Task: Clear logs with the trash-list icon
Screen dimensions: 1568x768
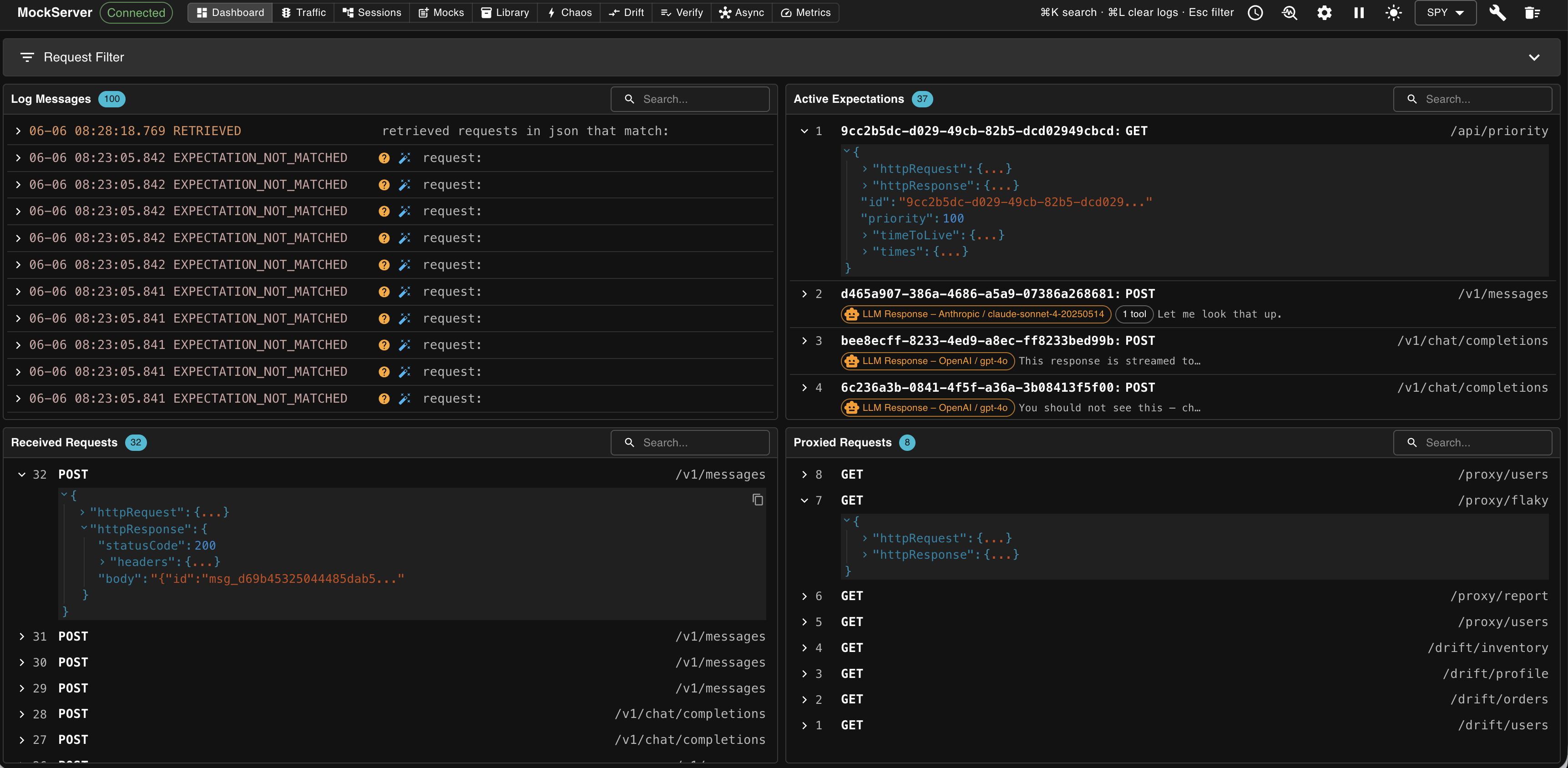Action: (1533, 13)
